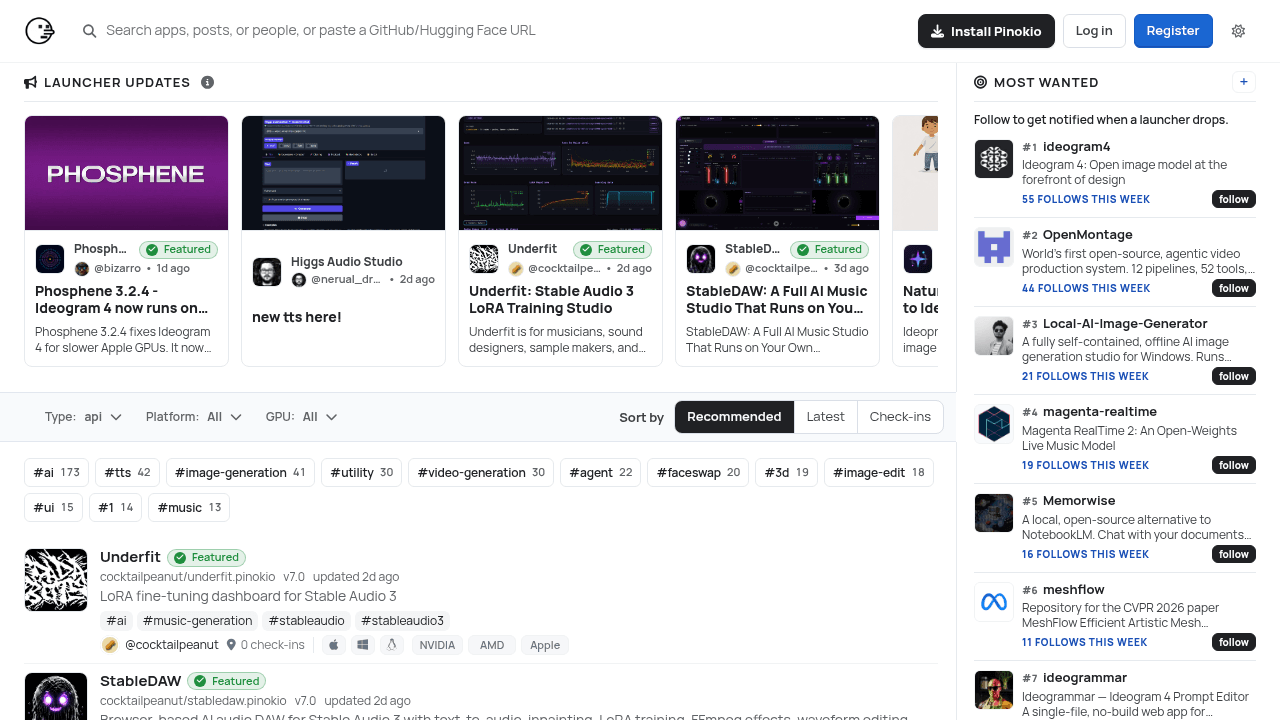Open the GPU filter dropdown
This screenshot has width=1280, height=720.
(x=302, y=417)
